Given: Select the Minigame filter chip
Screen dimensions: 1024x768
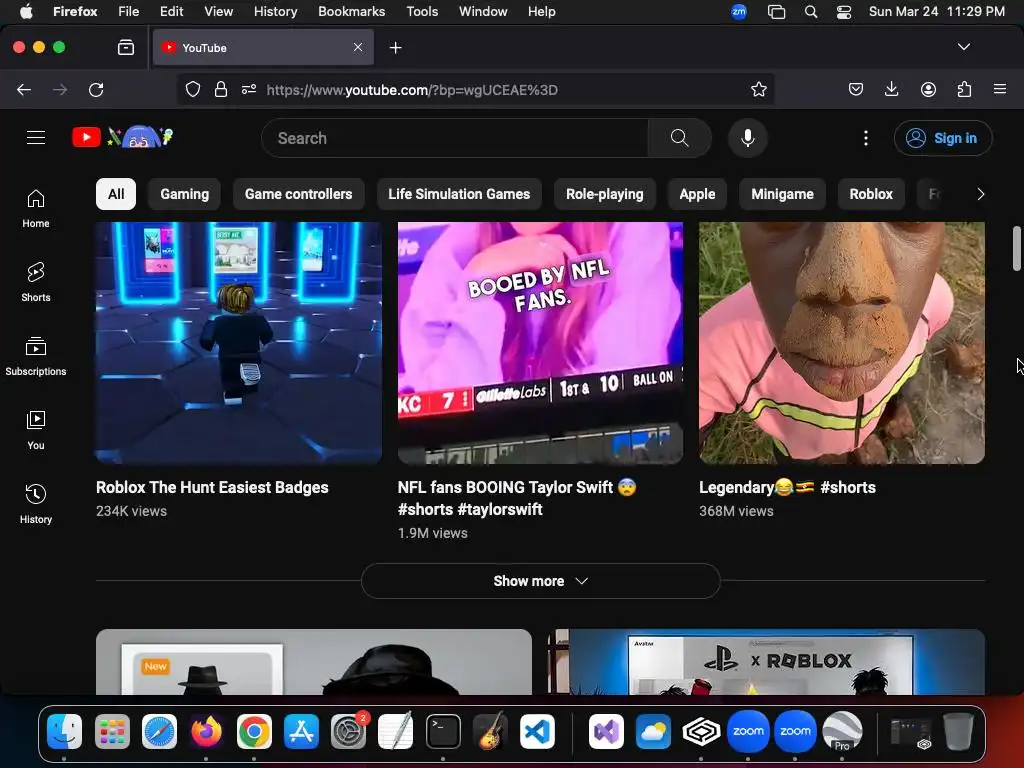Looking at the screenshot, I should [782, 194].
